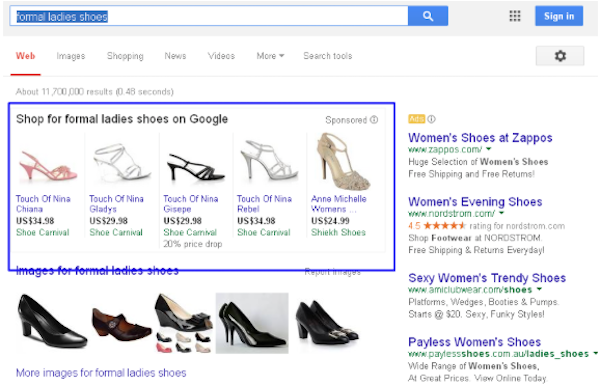Viewport: 600px width, 386px height.
Task: Open the wedge shoes collage image result
Action: click(x=184, y=323)
